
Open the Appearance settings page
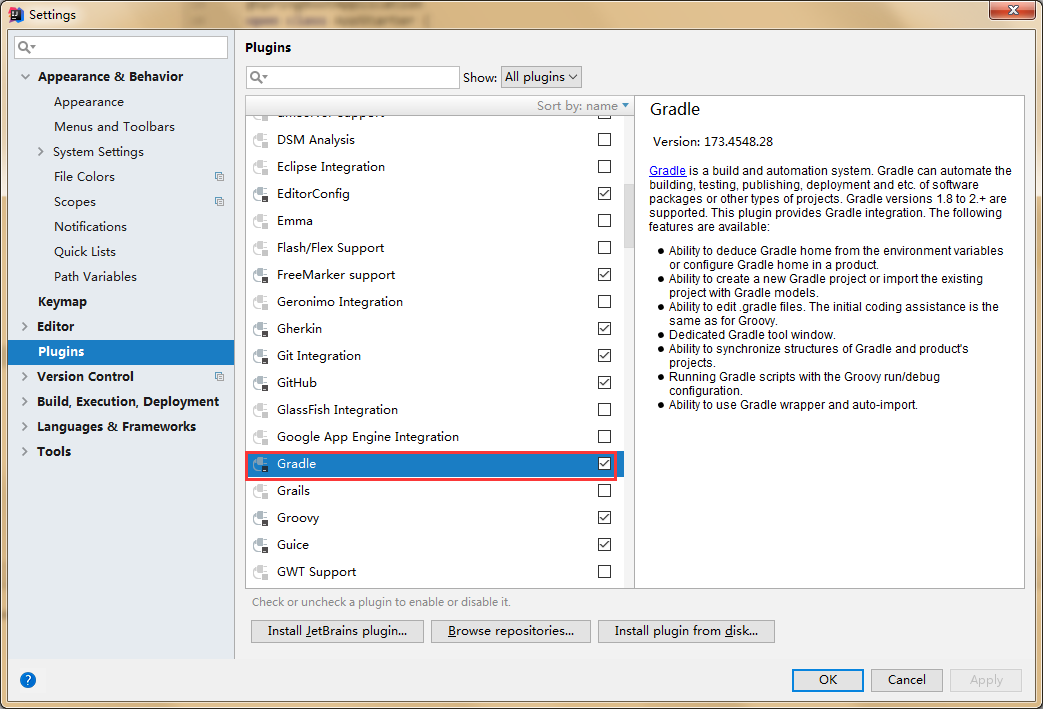click(x=89, y=102)
